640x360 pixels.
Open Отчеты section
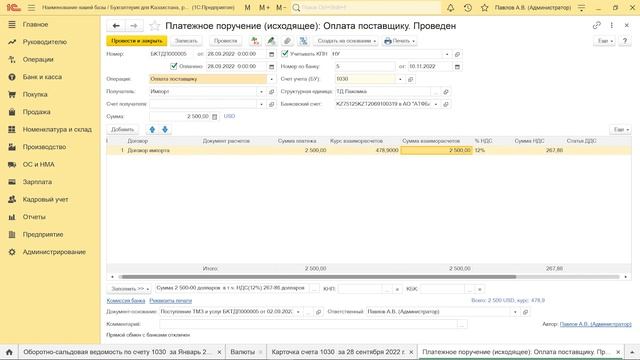[x=34, y=217]
